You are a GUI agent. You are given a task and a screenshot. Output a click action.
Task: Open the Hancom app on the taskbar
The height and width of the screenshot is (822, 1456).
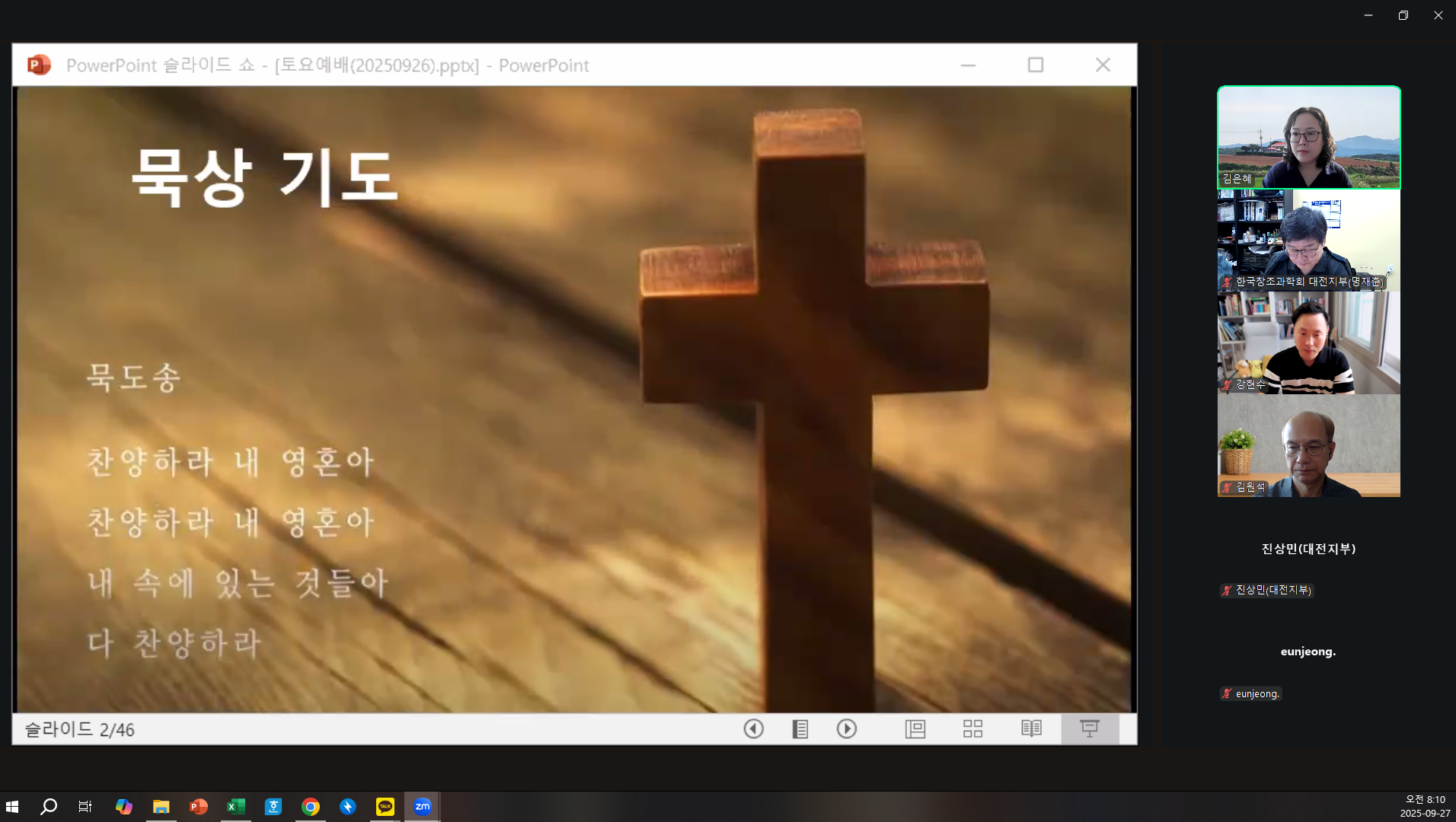coord(273,806)
